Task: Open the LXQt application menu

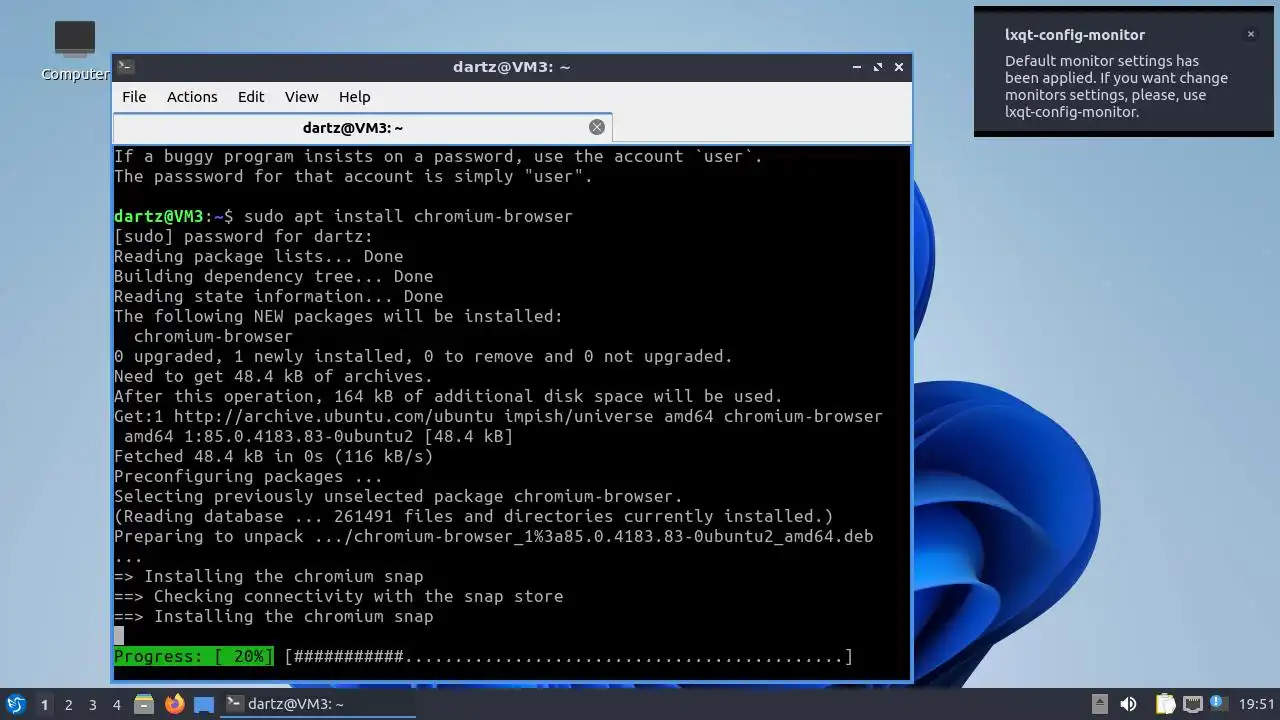Action: [x=16, y=704]
